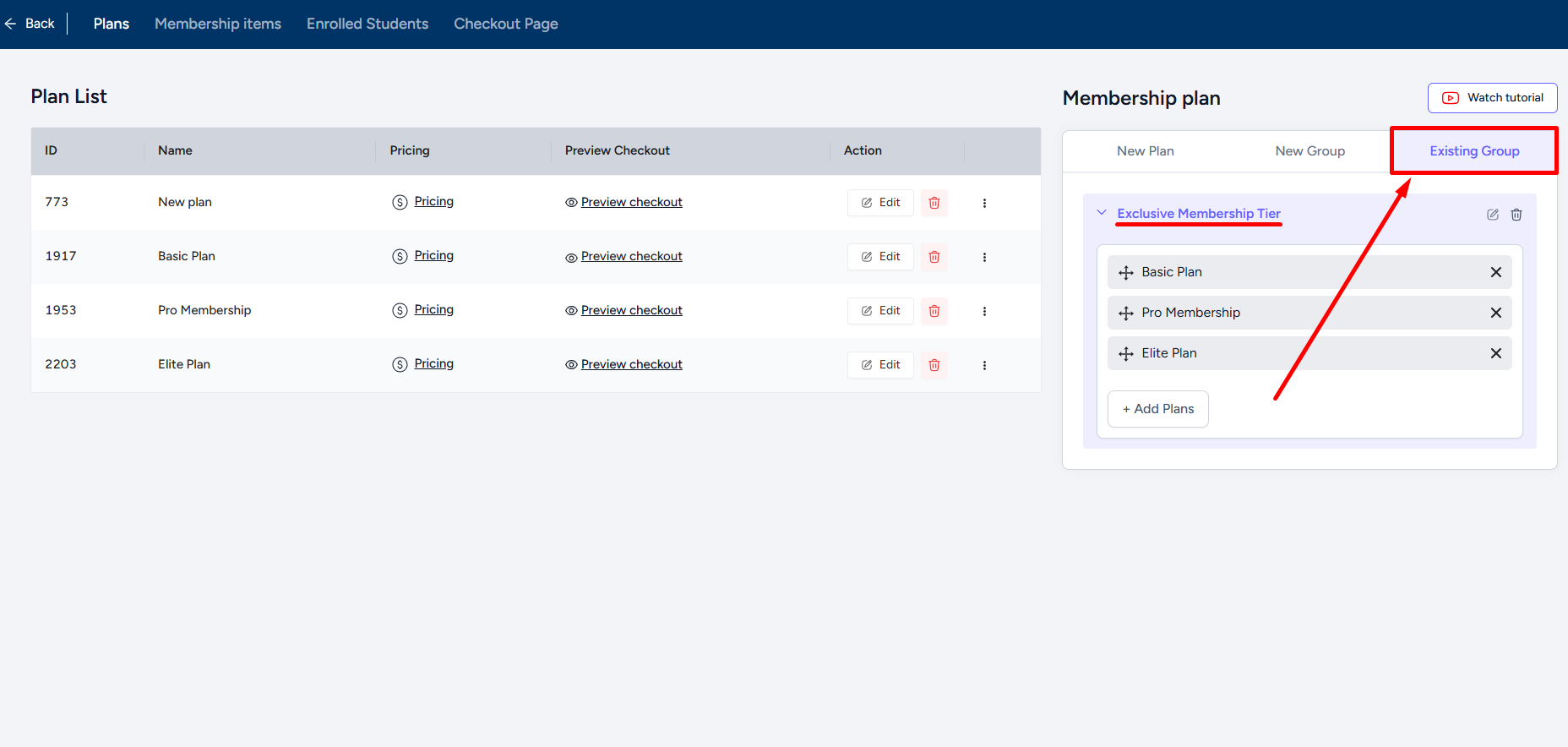Select the New Group tab
Screen dimensions: 1568x747
point(1309,151)
